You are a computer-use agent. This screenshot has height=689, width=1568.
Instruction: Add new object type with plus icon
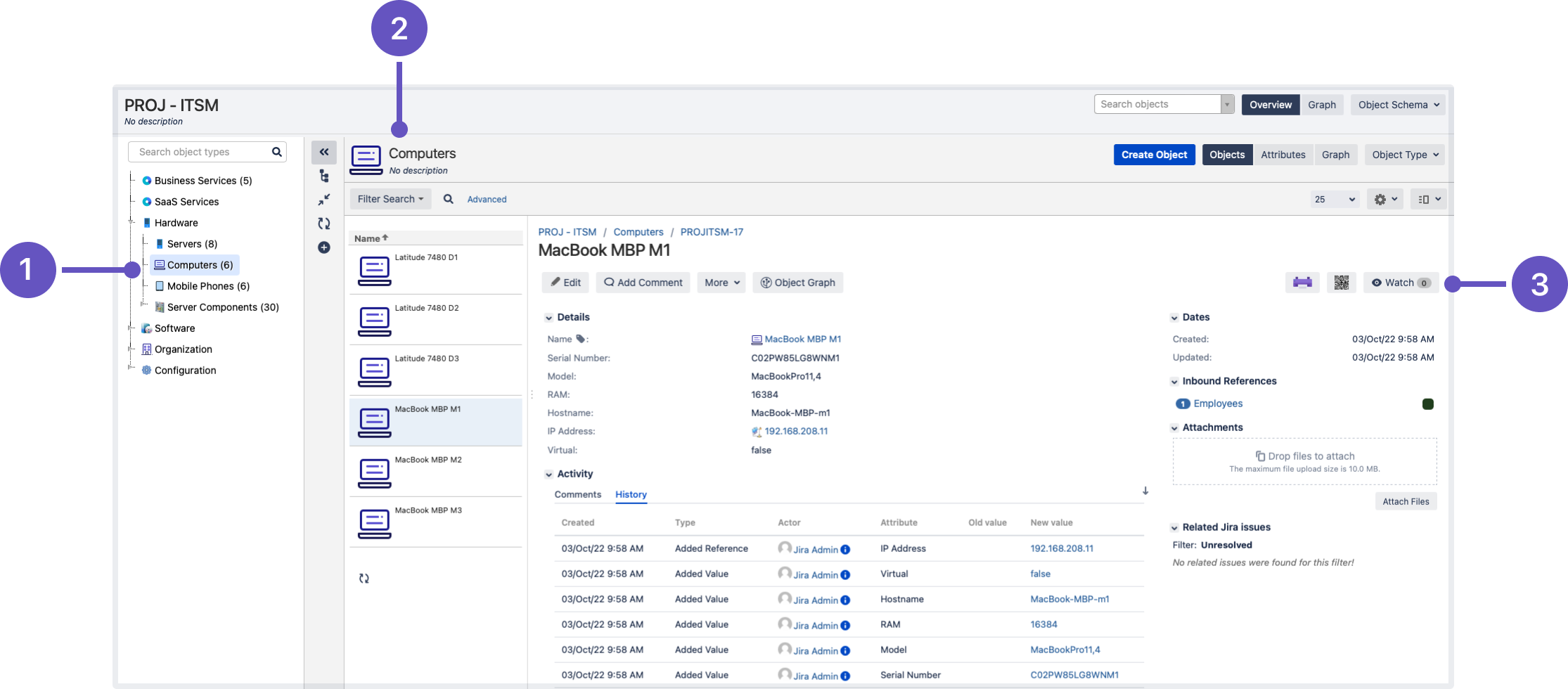click(x=324, y=247)
